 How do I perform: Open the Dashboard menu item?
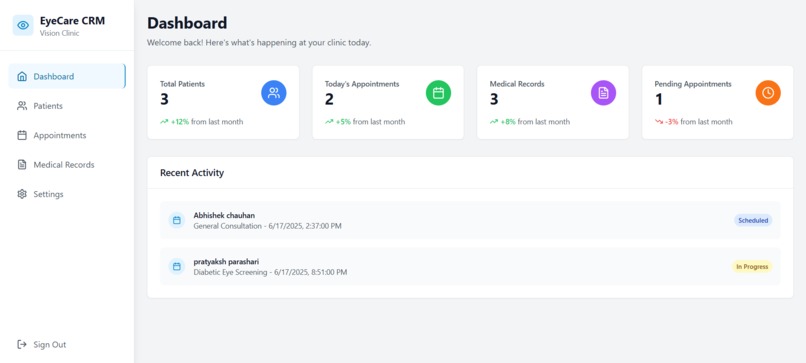[67, 76]
